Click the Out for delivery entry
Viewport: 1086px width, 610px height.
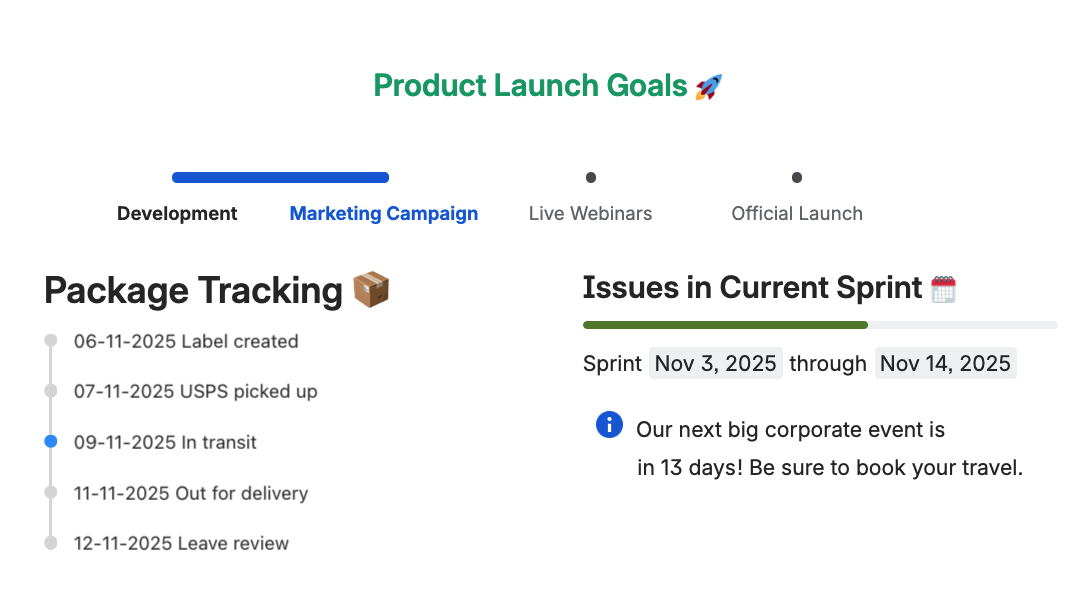(191, 493)
